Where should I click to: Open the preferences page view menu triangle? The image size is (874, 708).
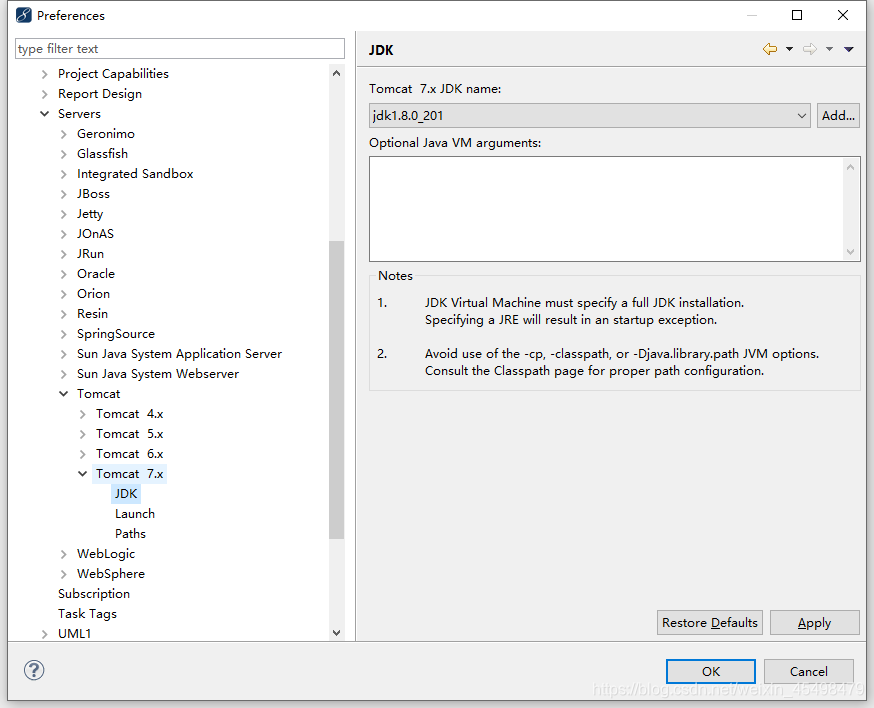[x=849, y=50]
